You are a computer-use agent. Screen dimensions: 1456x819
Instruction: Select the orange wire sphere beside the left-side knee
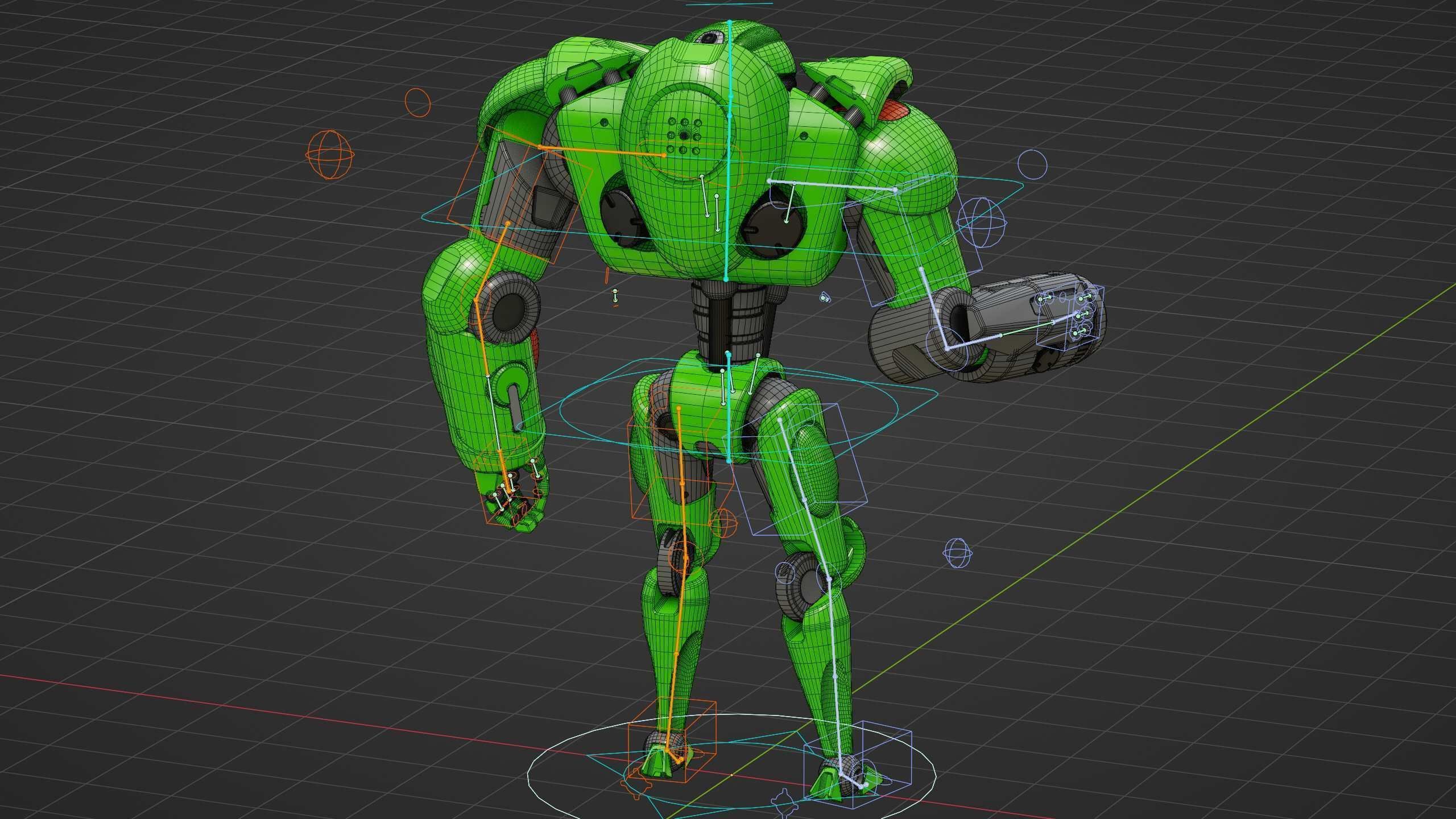(722, 523)
